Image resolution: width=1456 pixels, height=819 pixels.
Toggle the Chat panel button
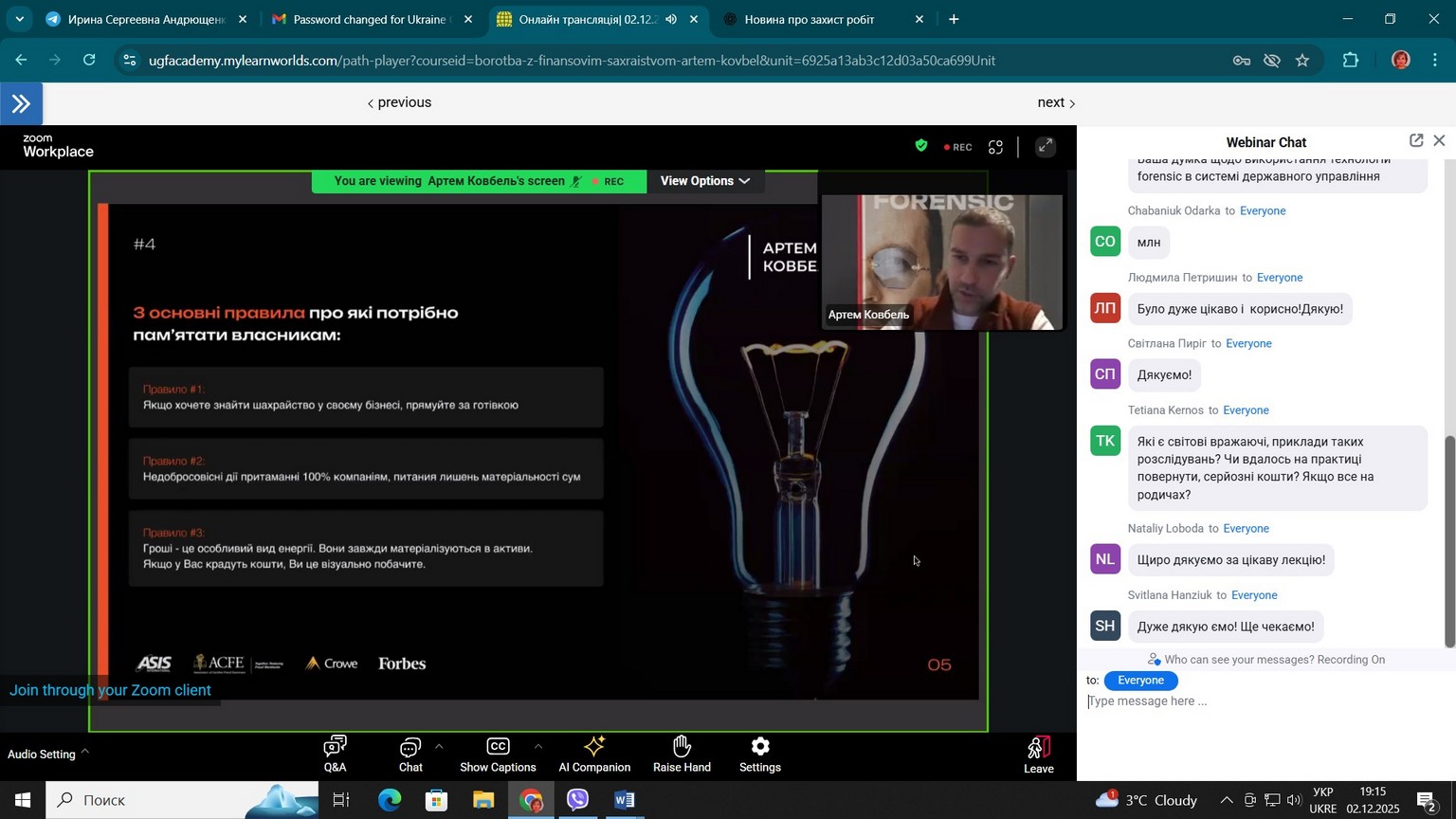click(x=410, y=754)
